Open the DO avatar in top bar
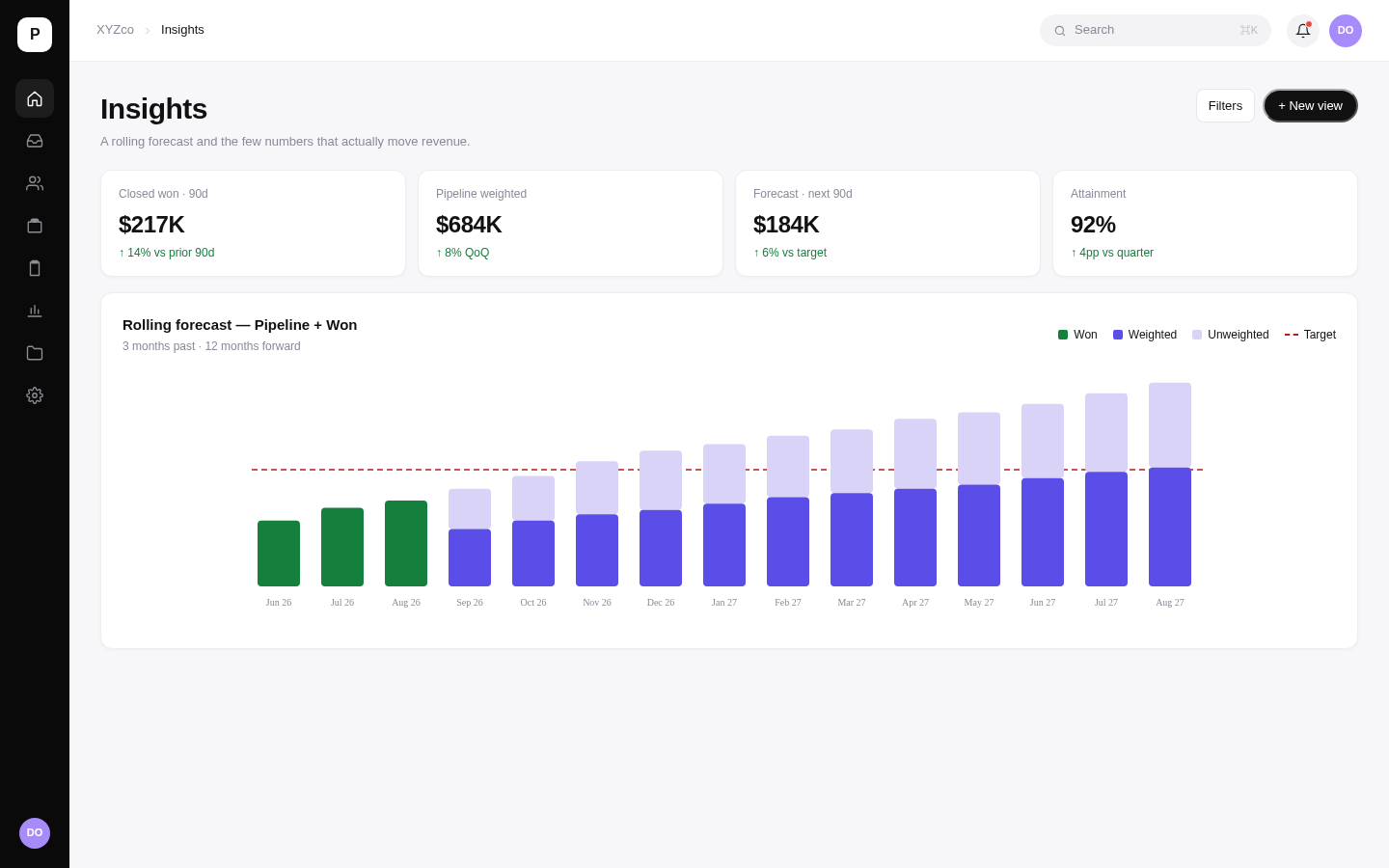The width and height of the screenshot is (1389, 868). pyautogui.click(x=1346, y=31)
